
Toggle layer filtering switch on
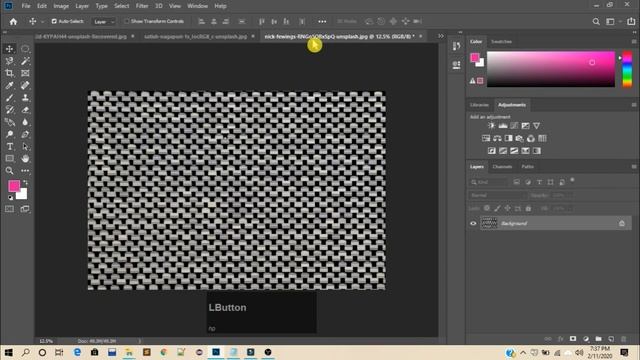[572, 180]
